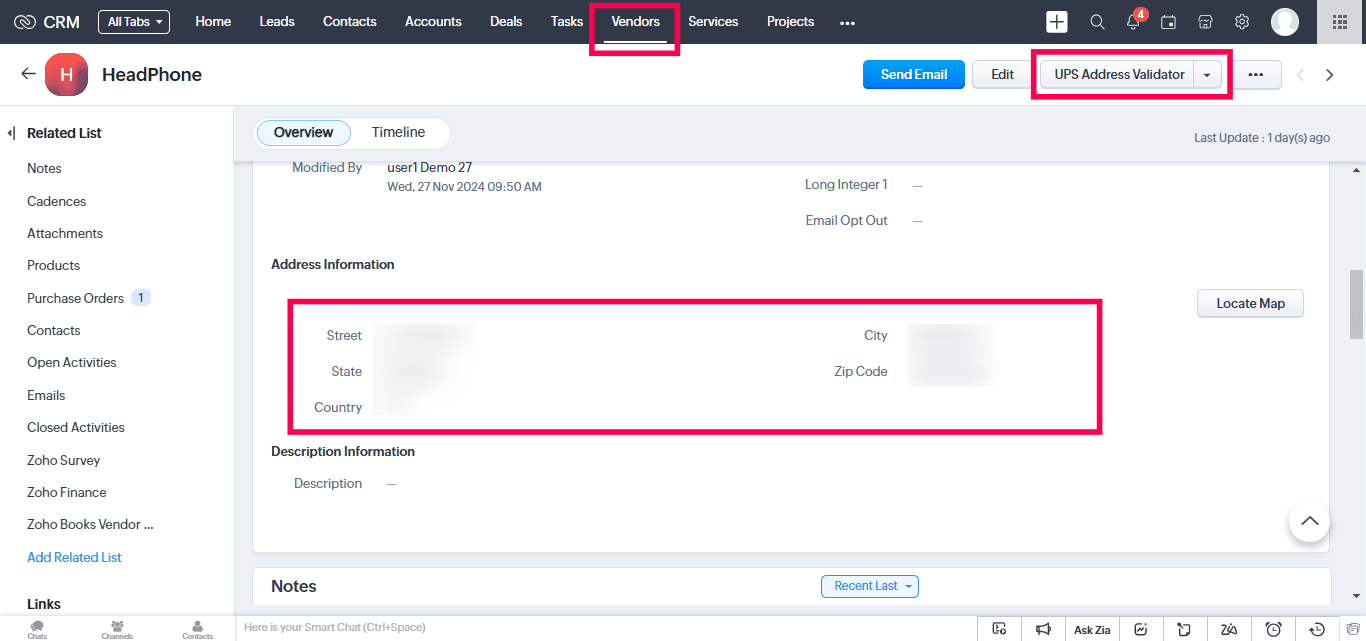Open the user profile avatar
This screenshot has width=1366, height=641.
tap(1285, 22)
